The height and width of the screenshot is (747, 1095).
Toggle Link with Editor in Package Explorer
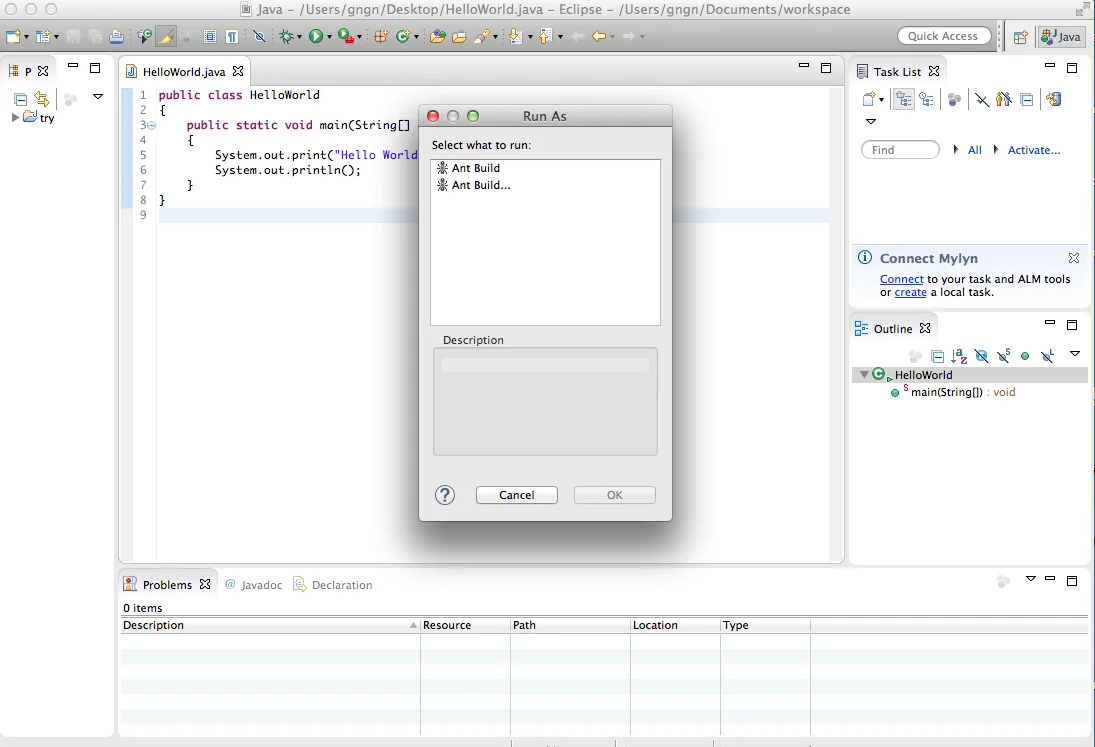(x=42, y=99)
